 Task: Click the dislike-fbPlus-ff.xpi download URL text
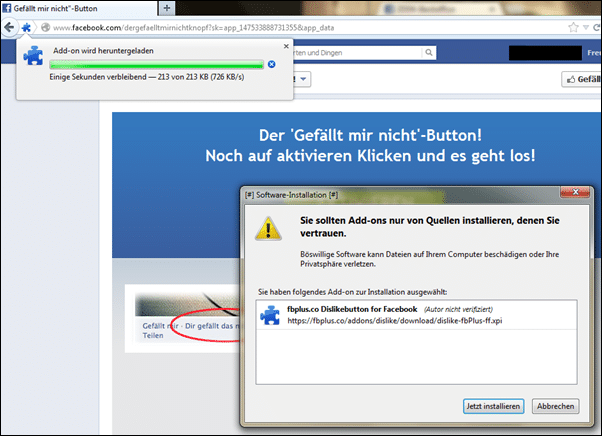(395, 321)
